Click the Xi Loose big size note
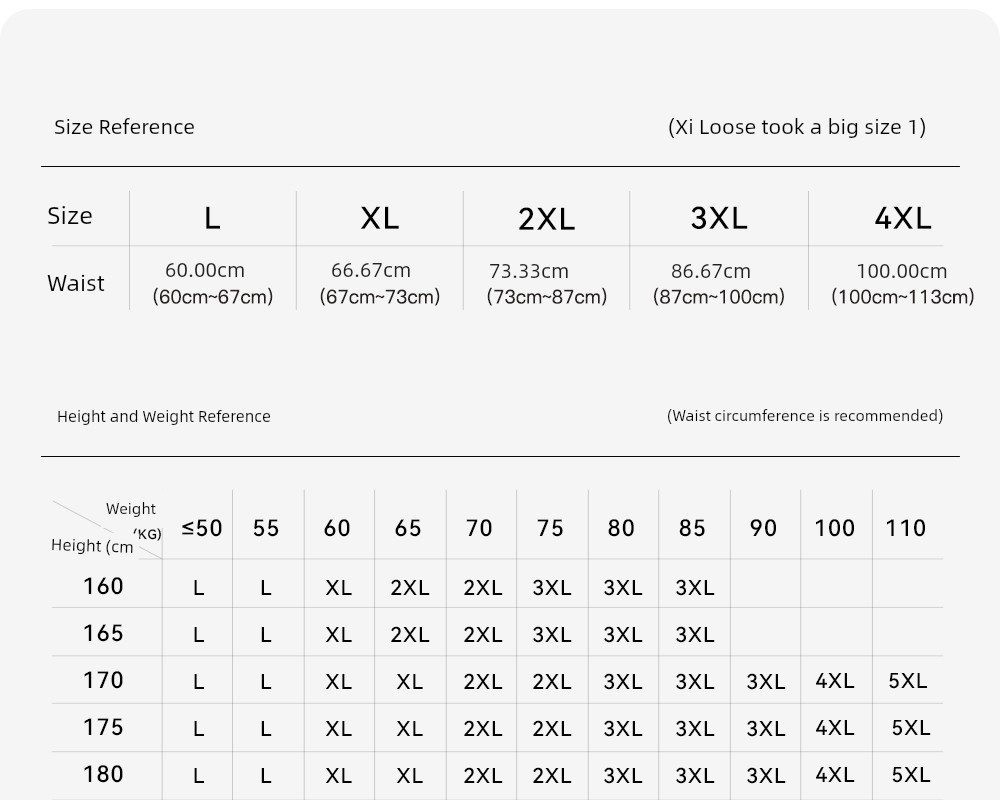 [x=797, y=127]
